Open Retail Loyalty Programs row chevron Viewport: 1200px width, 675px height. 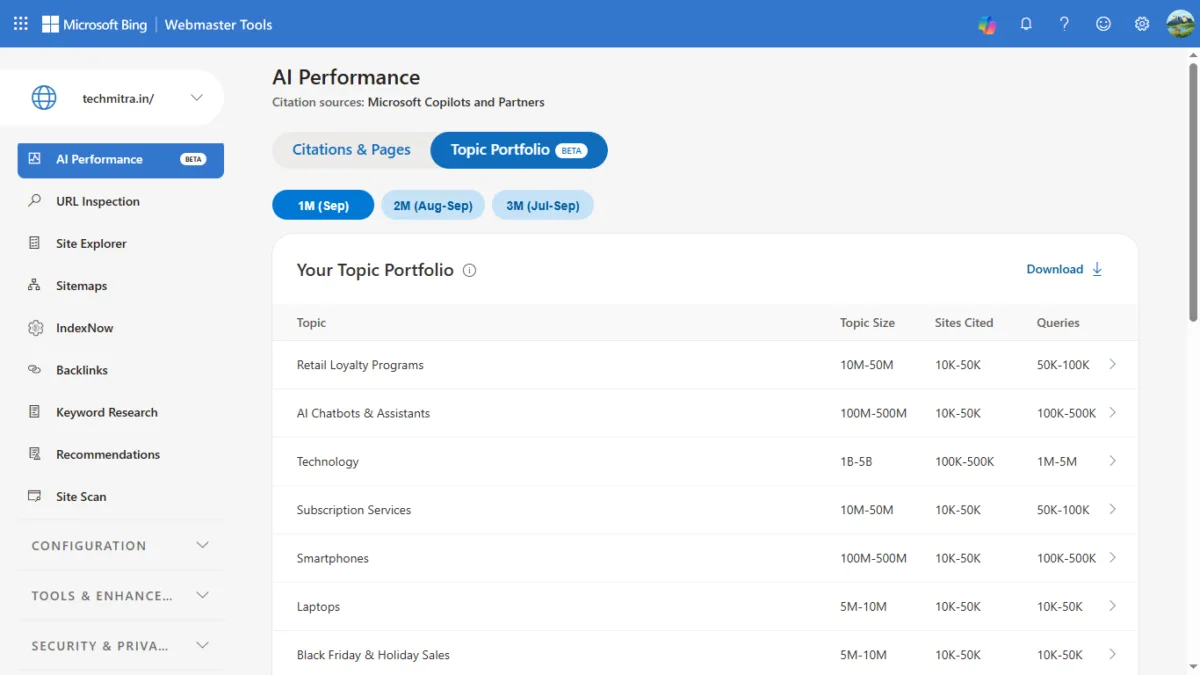(x=1113, y=365)
